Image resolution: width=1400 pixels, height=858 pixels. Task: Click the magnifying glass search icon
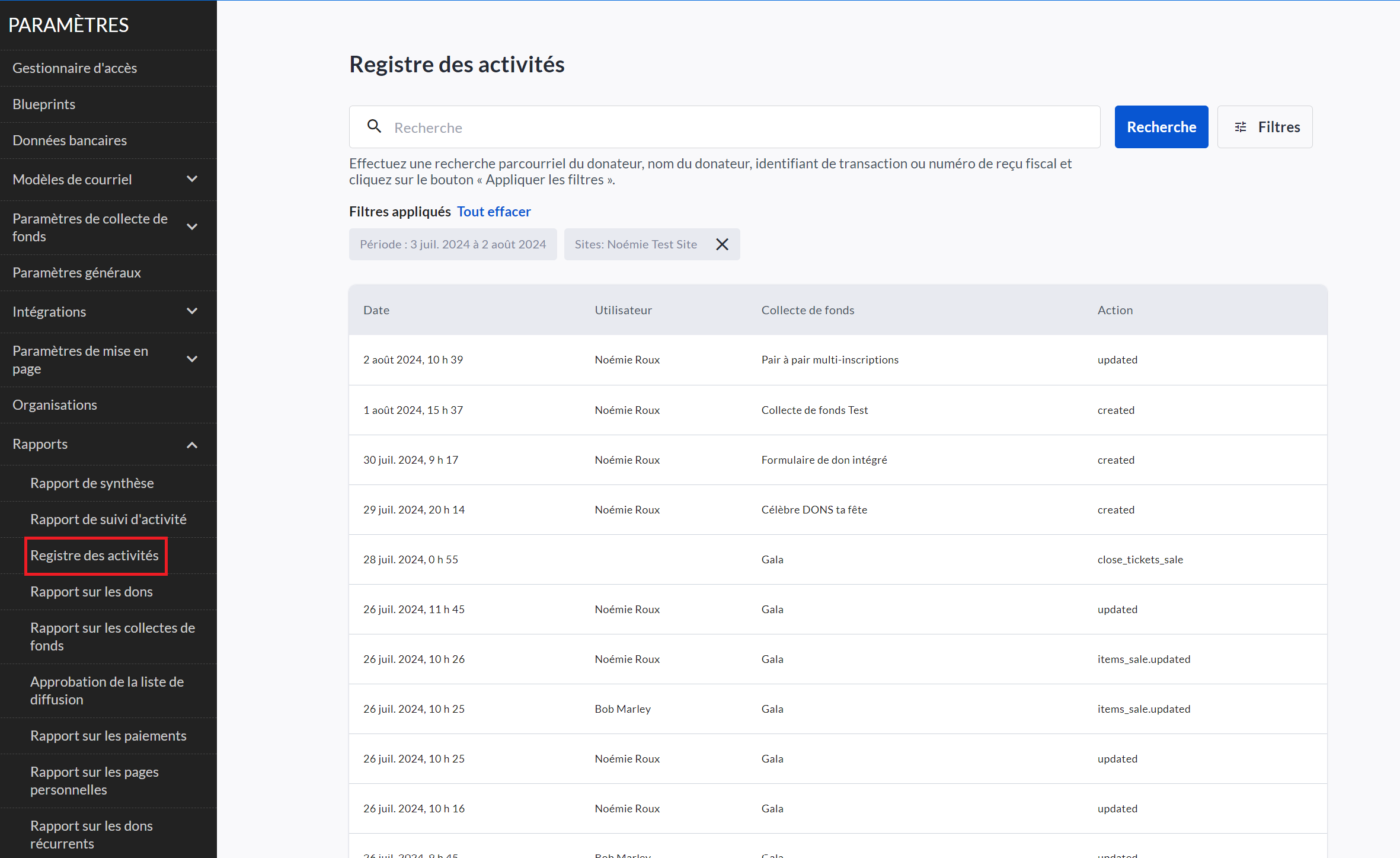(x=374, y=126)
